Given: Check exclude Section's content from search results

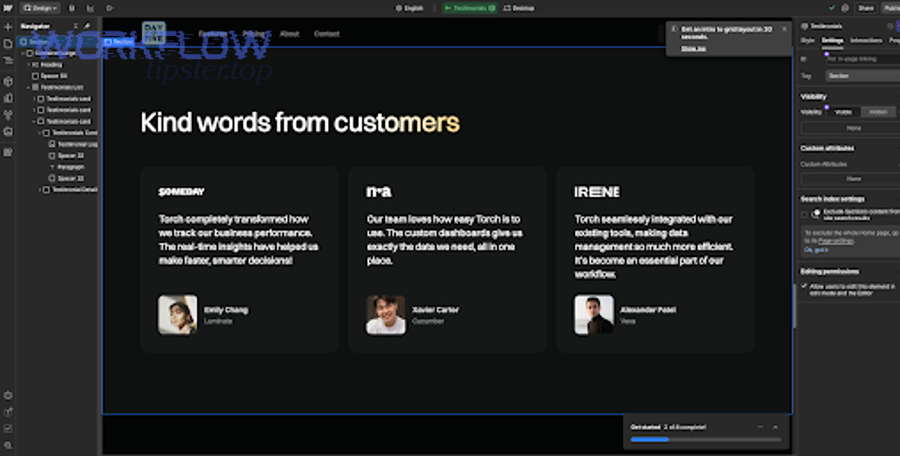Looking at the screenshot, I should [805, 214].
